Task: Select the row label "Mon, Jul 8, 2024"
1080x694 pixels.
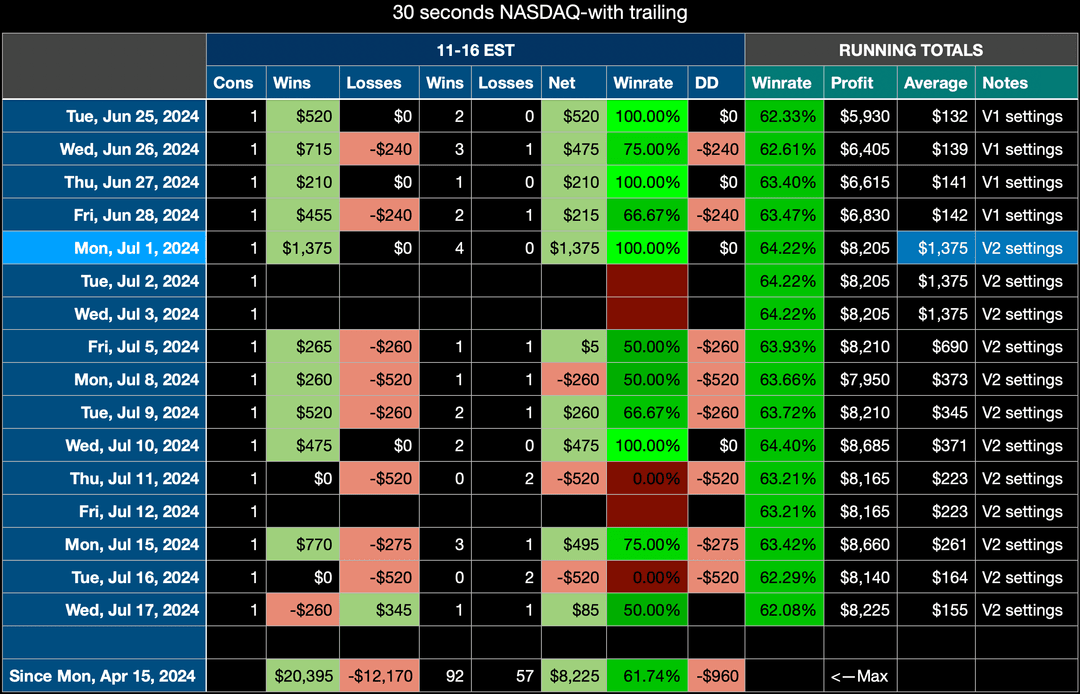Action: [x=104, y=379]
